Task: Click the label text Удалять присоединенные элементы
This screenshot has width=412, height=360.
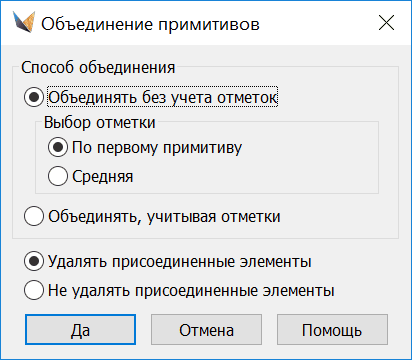Action: pyautogui.click(x=180, y=261)
